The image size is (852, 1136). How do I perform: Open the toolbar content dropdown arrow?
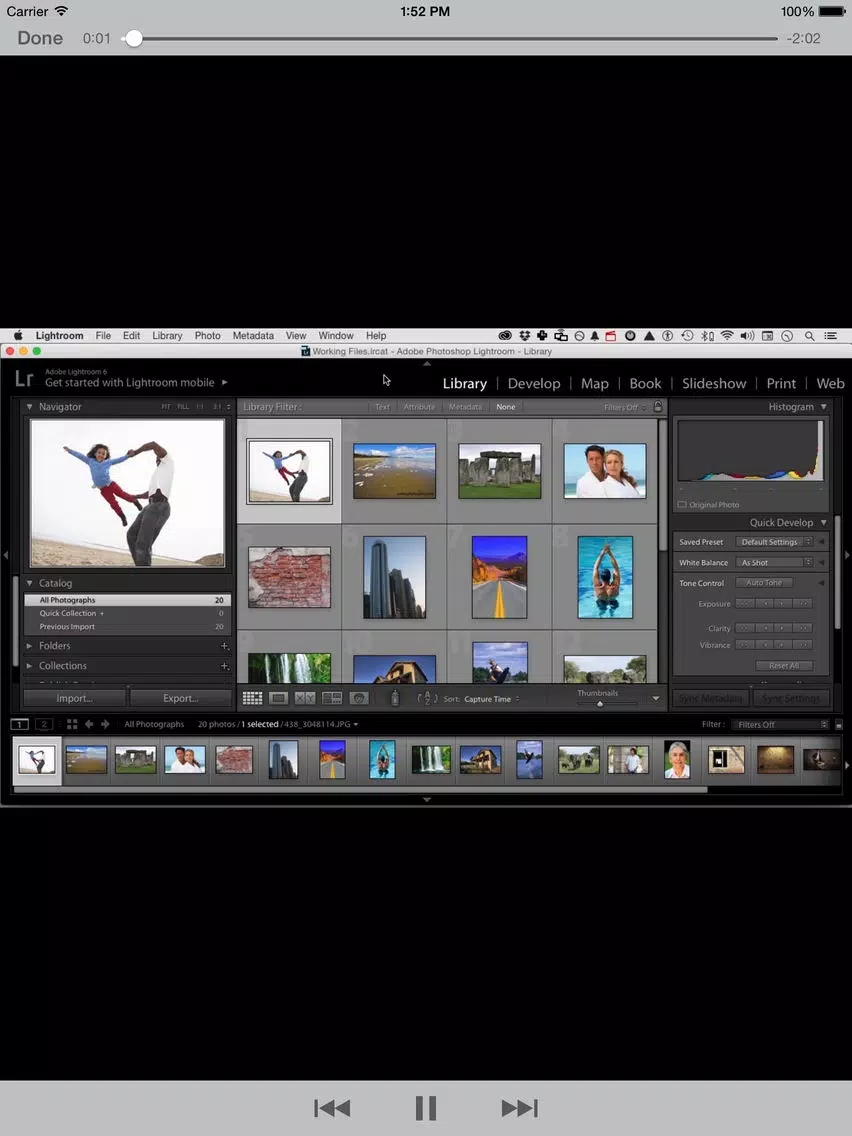656,699
